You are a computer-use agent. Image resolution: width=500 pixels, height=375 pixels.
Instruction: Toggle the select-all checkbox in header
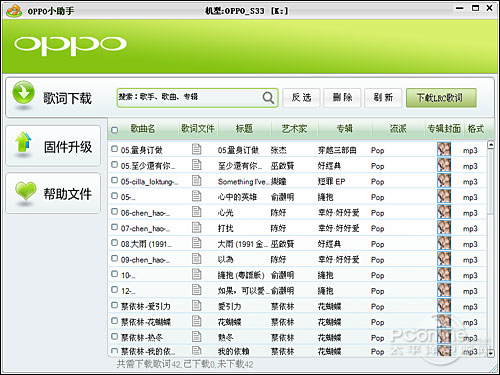(115, 130)
